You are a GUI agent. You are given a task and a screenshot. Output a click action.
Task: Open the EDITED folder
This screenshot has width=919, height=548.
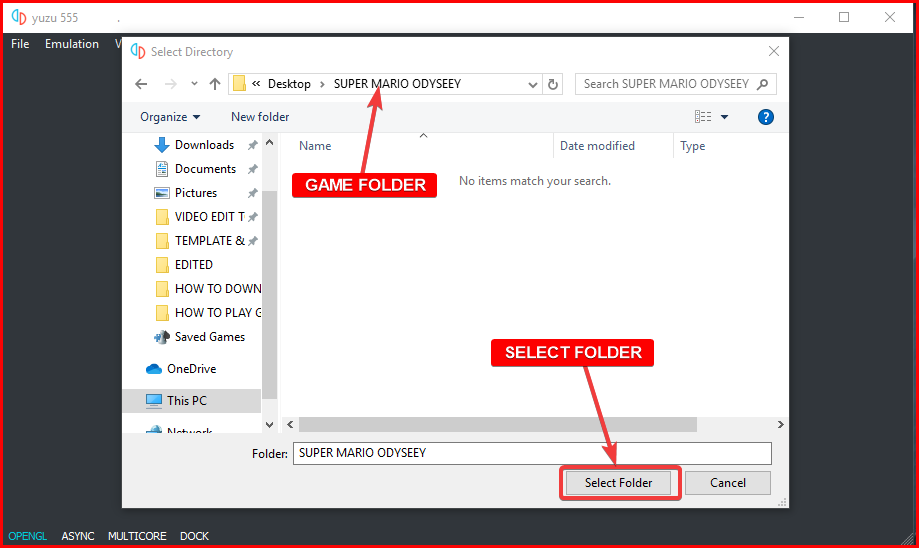193,265
